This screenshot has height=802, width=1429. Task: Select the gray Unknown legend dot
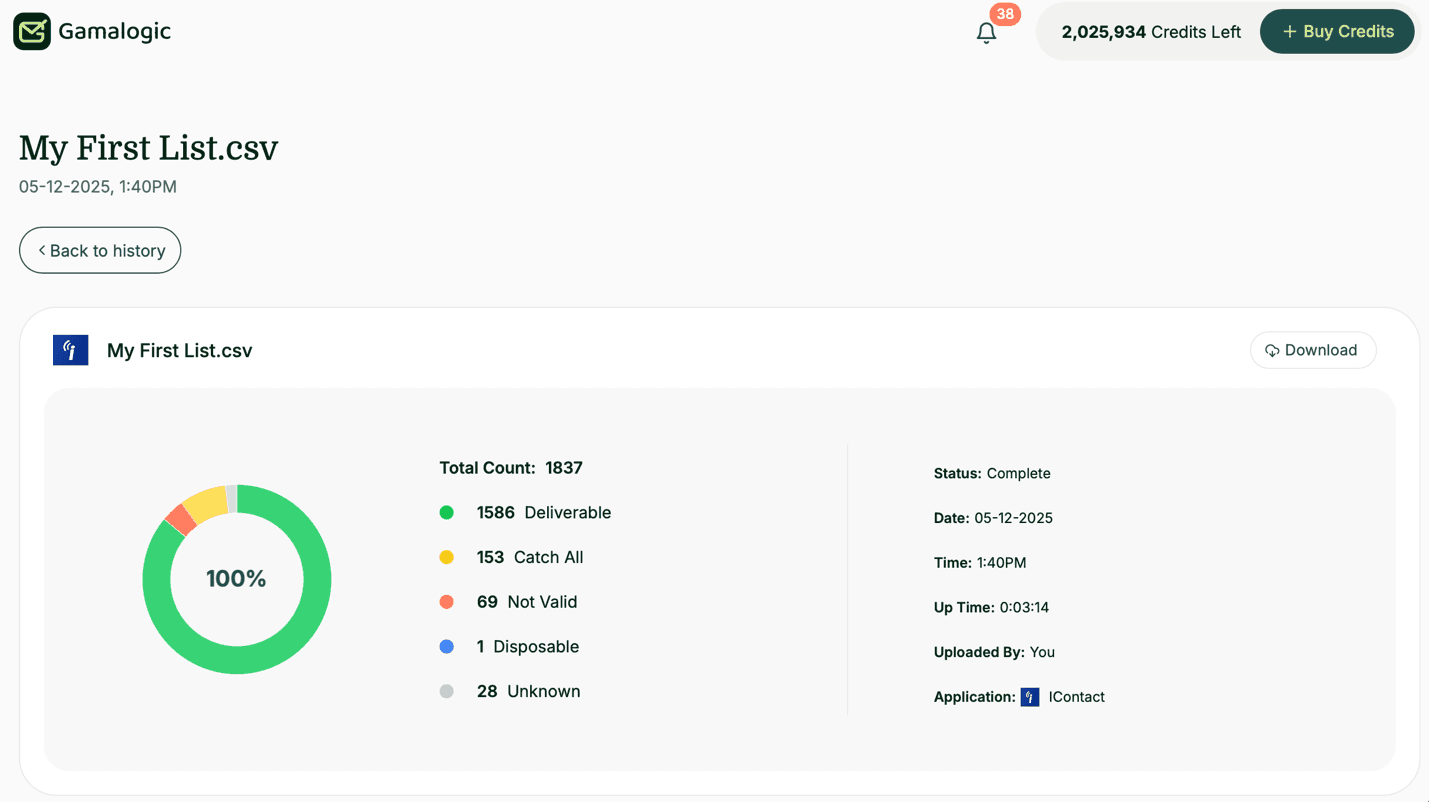tap(447, 691)
